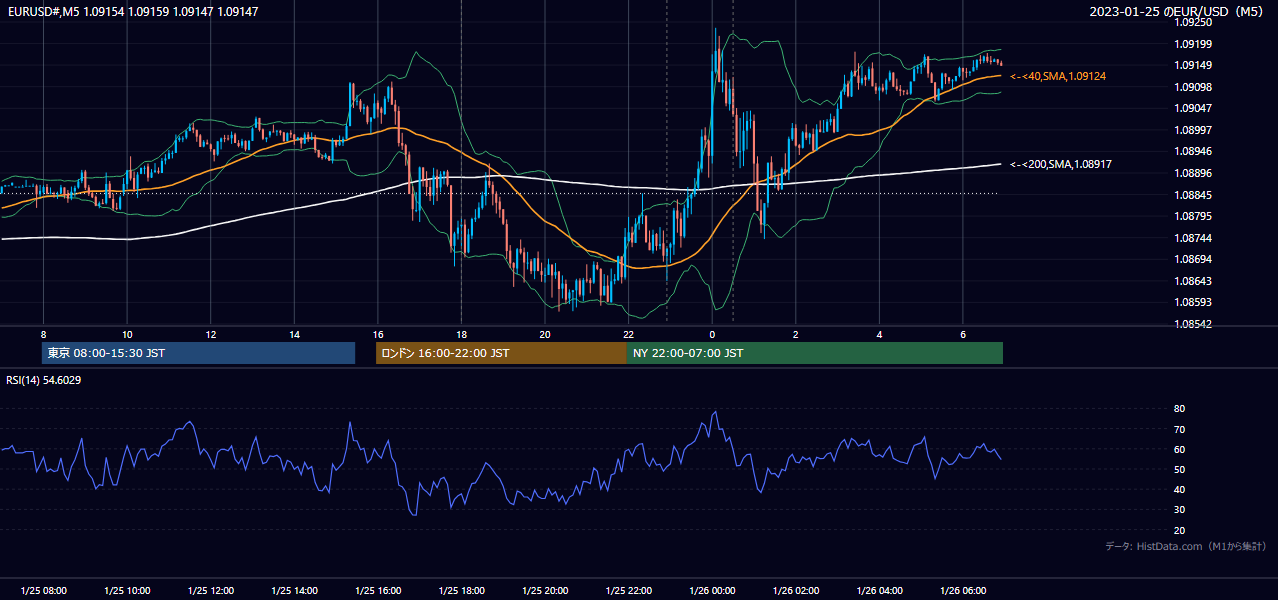Click the NY 22:00-07:00 JST session bar
Image resolution: width=1278 pixels, height=600 pixels.
(815, 353)
